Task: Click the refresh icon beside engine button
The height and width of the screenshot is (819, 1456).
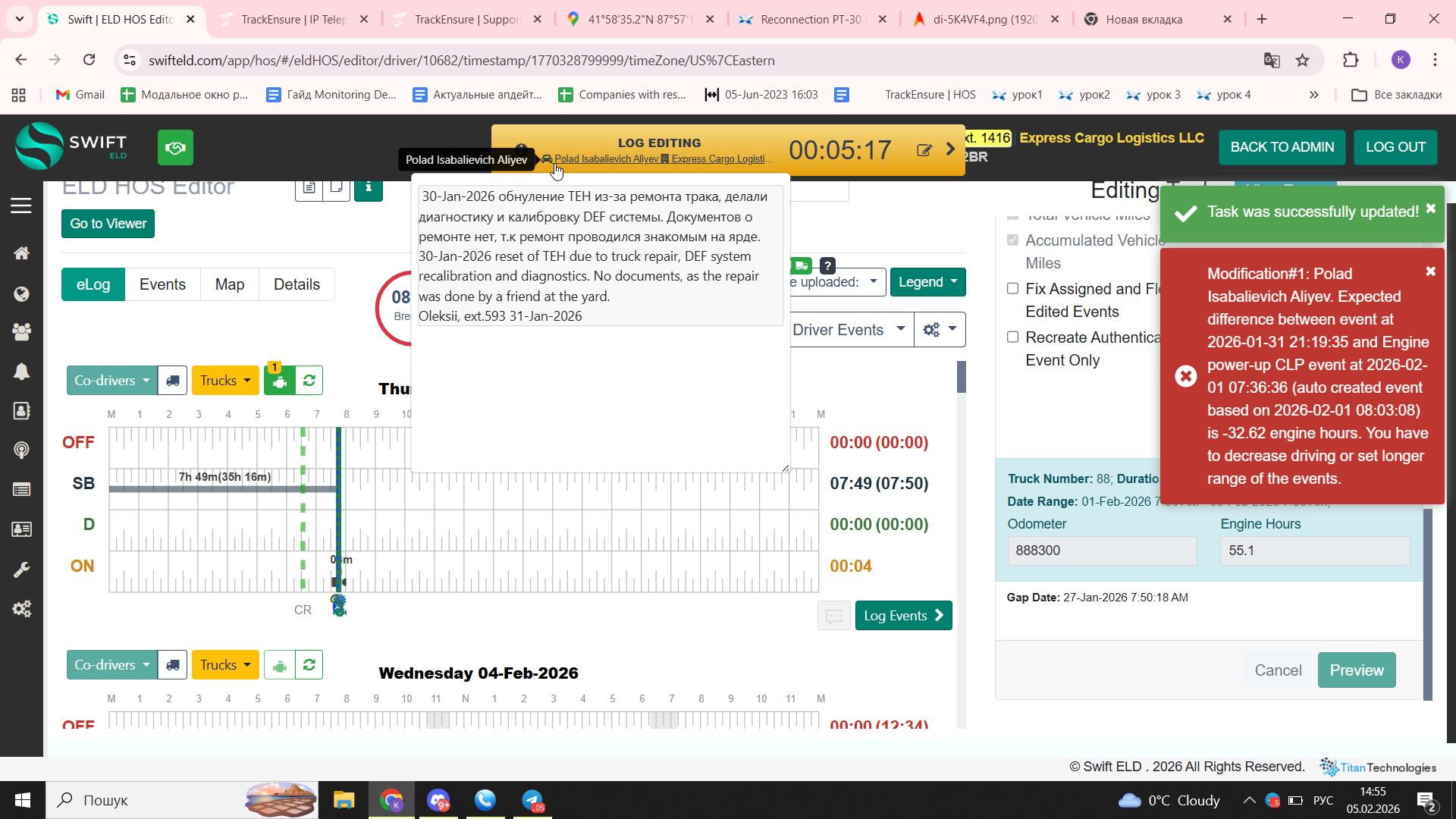Action: pyautogui.click(x=309, y=381)
